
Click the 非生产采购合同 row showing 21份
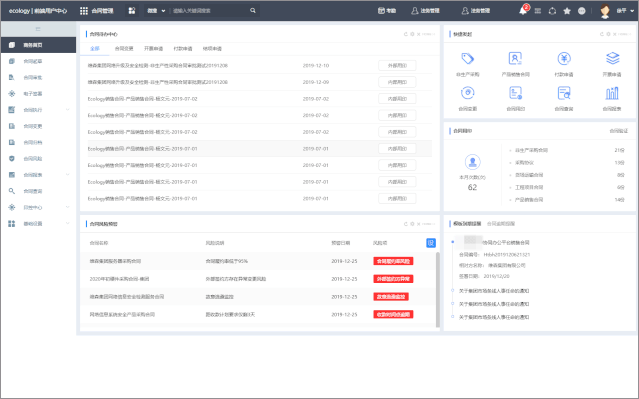coord(567,150)
